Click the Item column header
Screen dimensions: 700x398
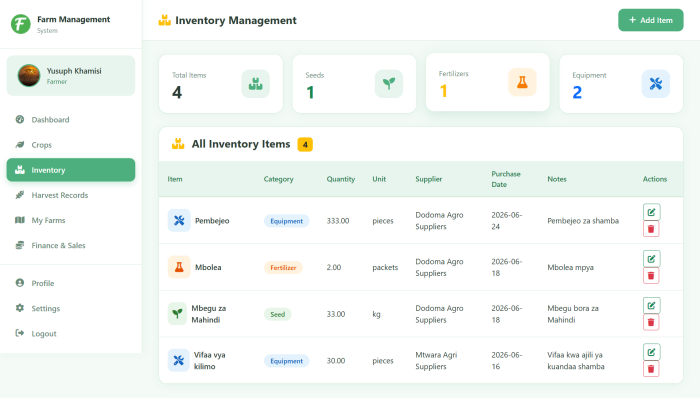(x=175, y=179)
